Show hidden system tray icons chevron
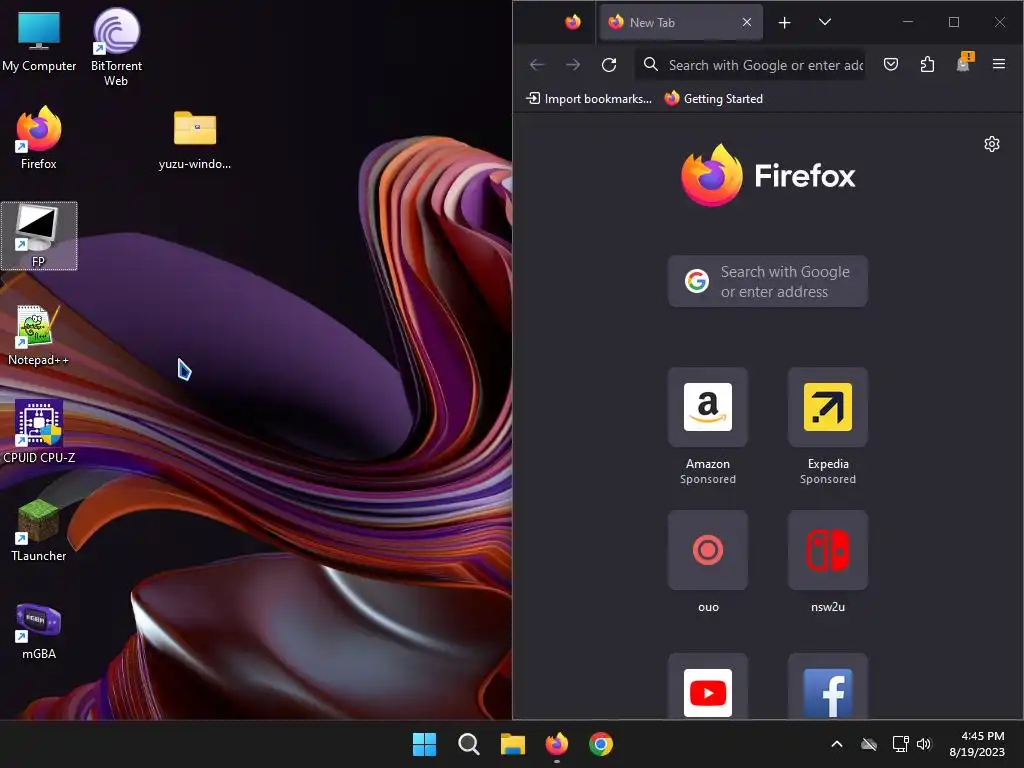1024x768 pixels. (837, 744)
